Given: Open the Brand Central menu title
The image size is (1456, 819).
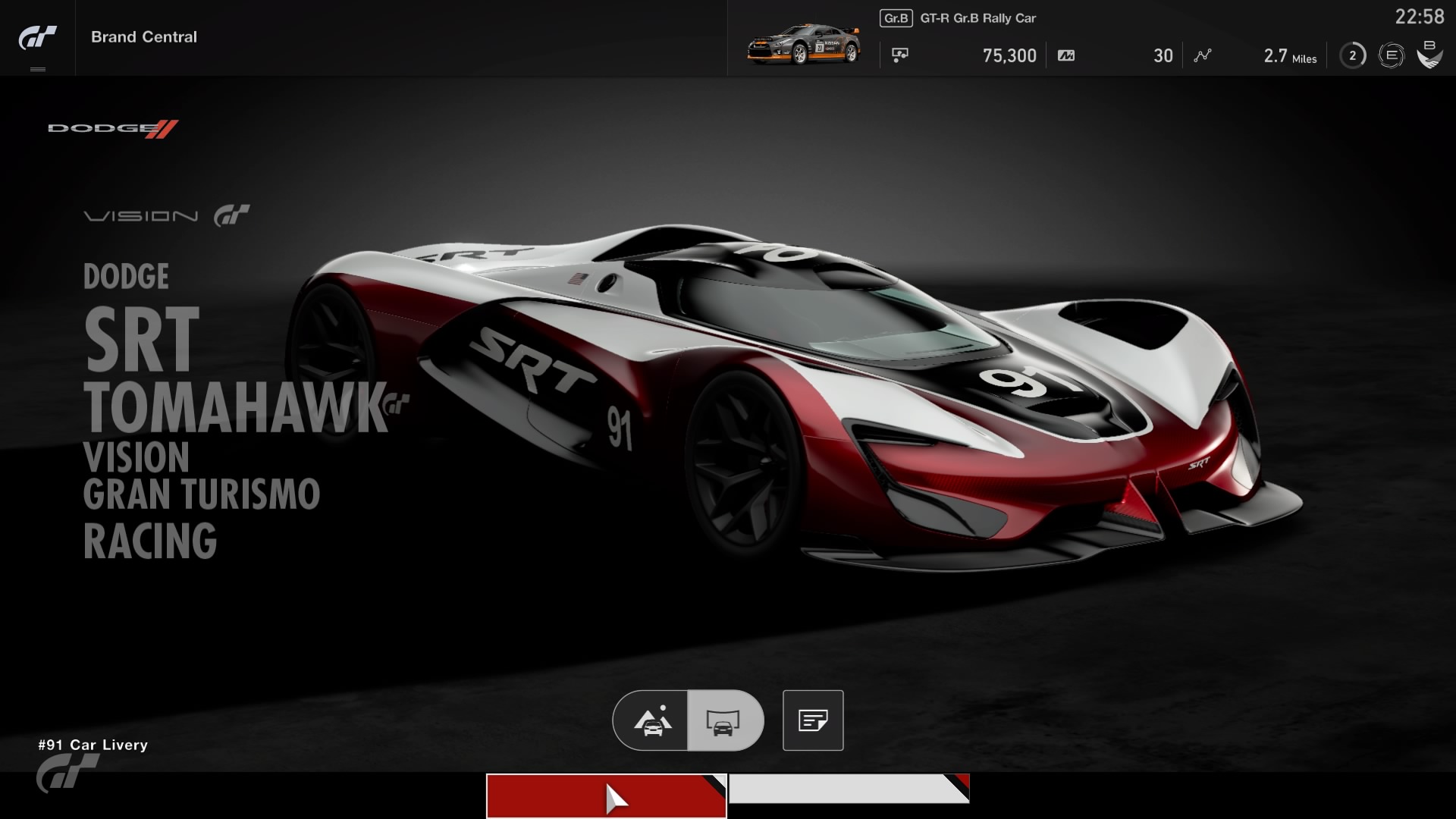Looking at the screenshot, I should click(x=144, y=36).
